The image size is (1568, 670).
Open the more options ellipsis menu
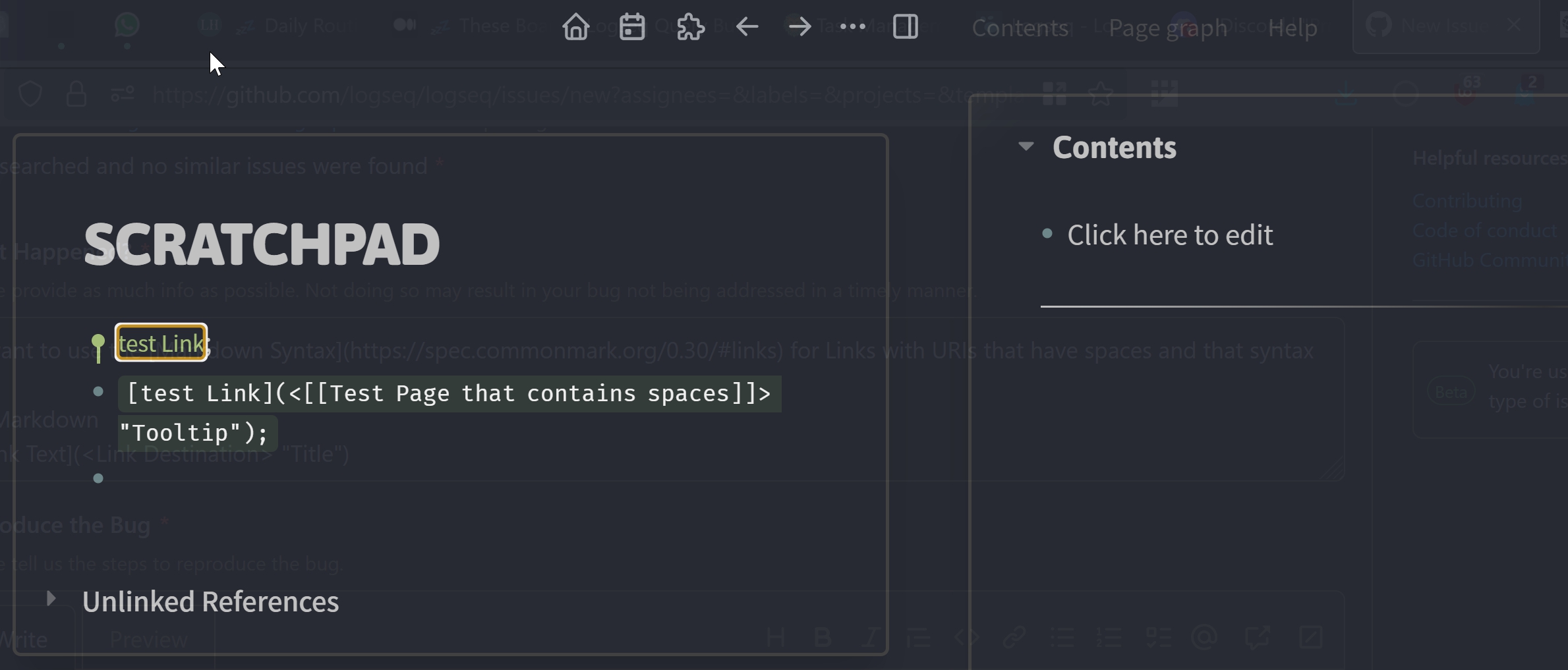[853, 26]
